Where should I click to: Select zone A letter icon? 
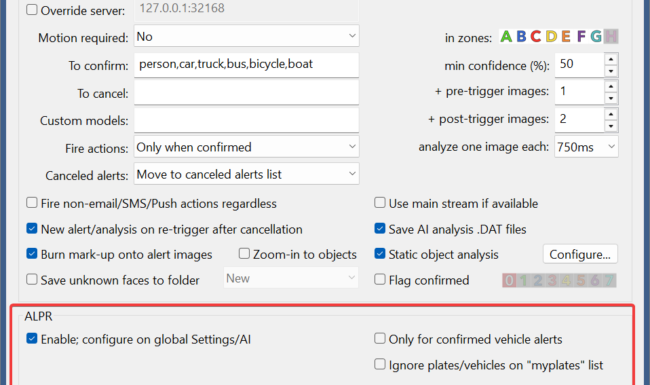506,36
